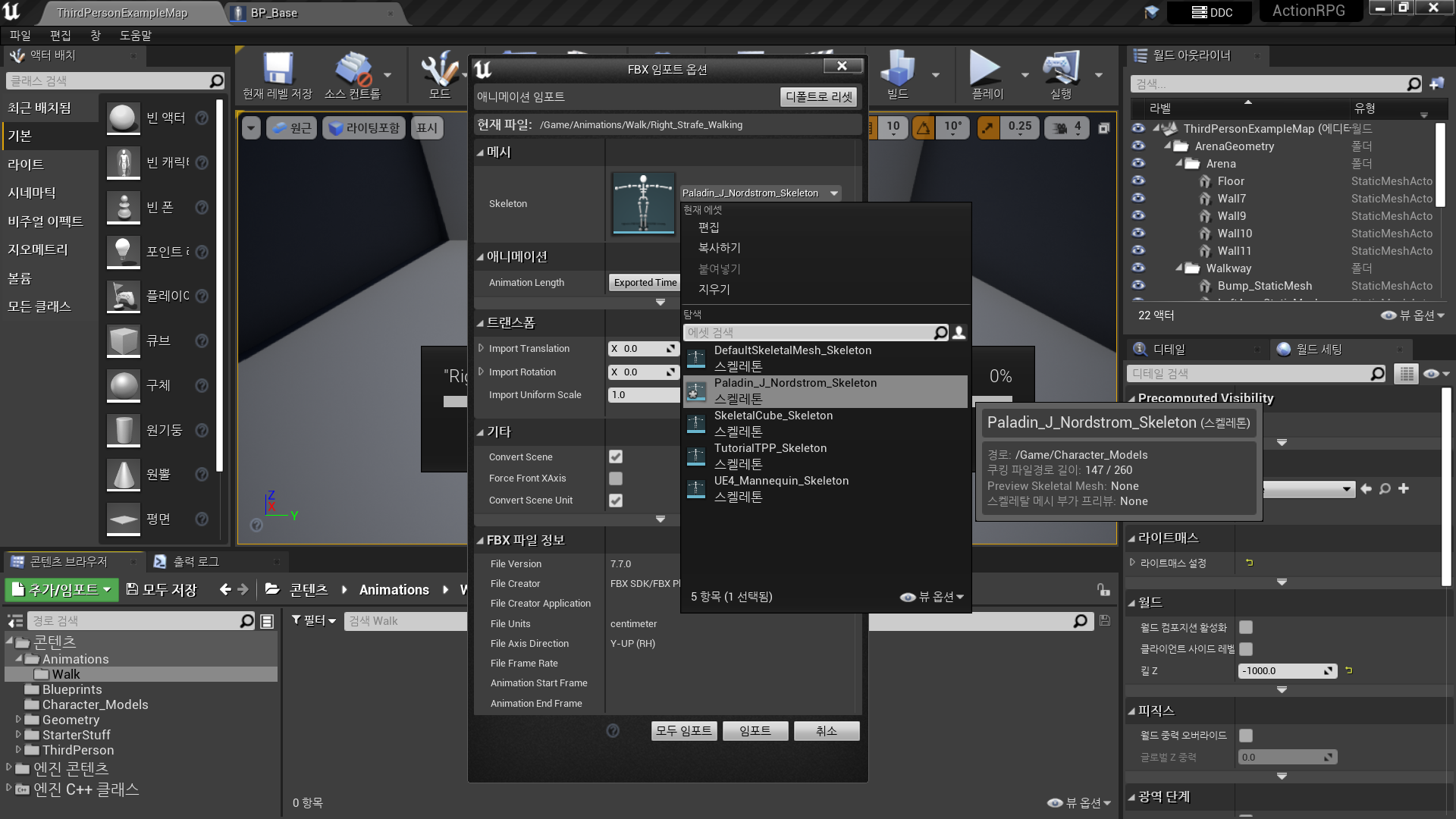The image size is (1456, 819).
Task: Hide the Floor actor with eye icon
Action: [x=1138, y=180]
